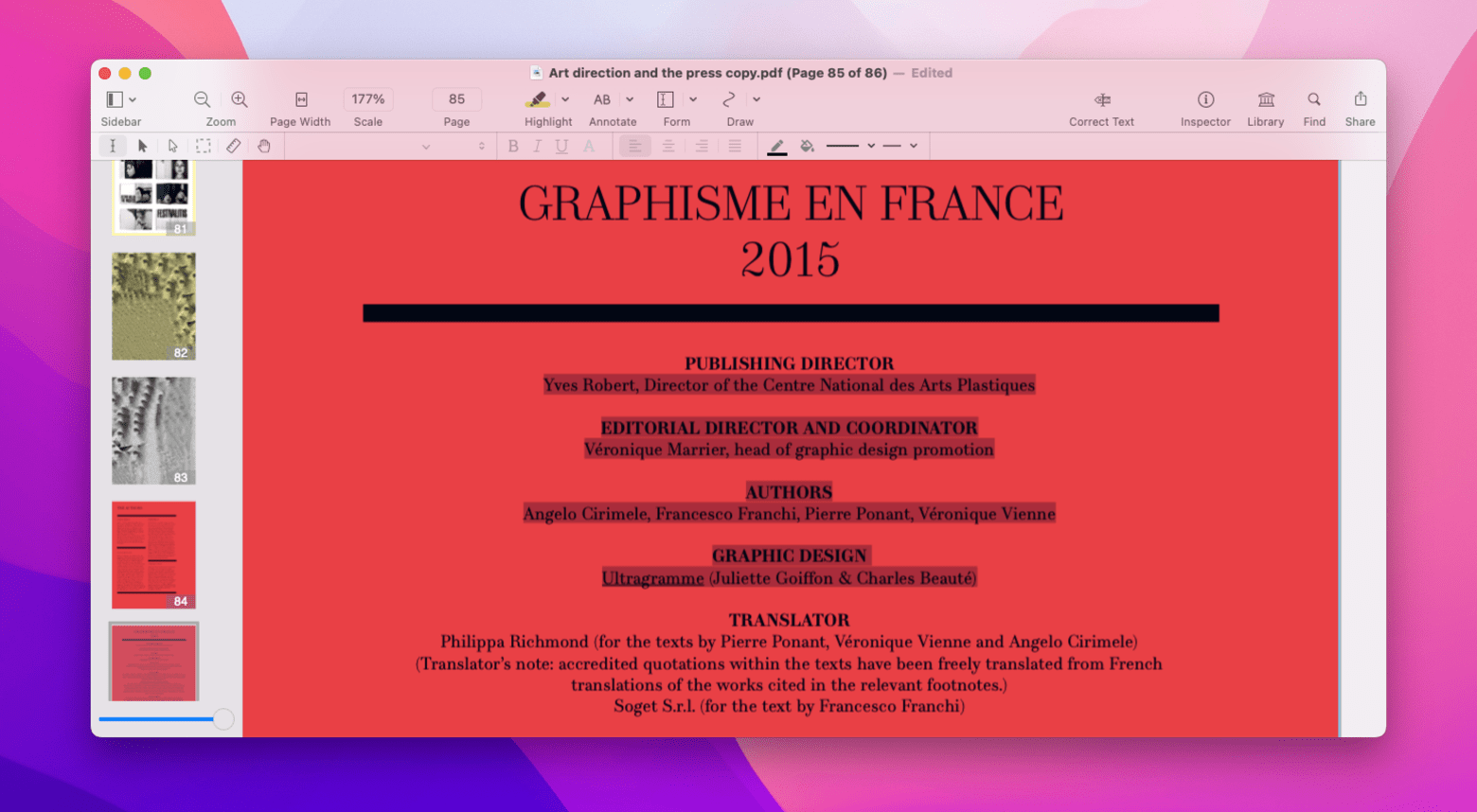This screenshot has height=812, width=1477.
Task: Click the Page Width icon
Action: point(300,98)
